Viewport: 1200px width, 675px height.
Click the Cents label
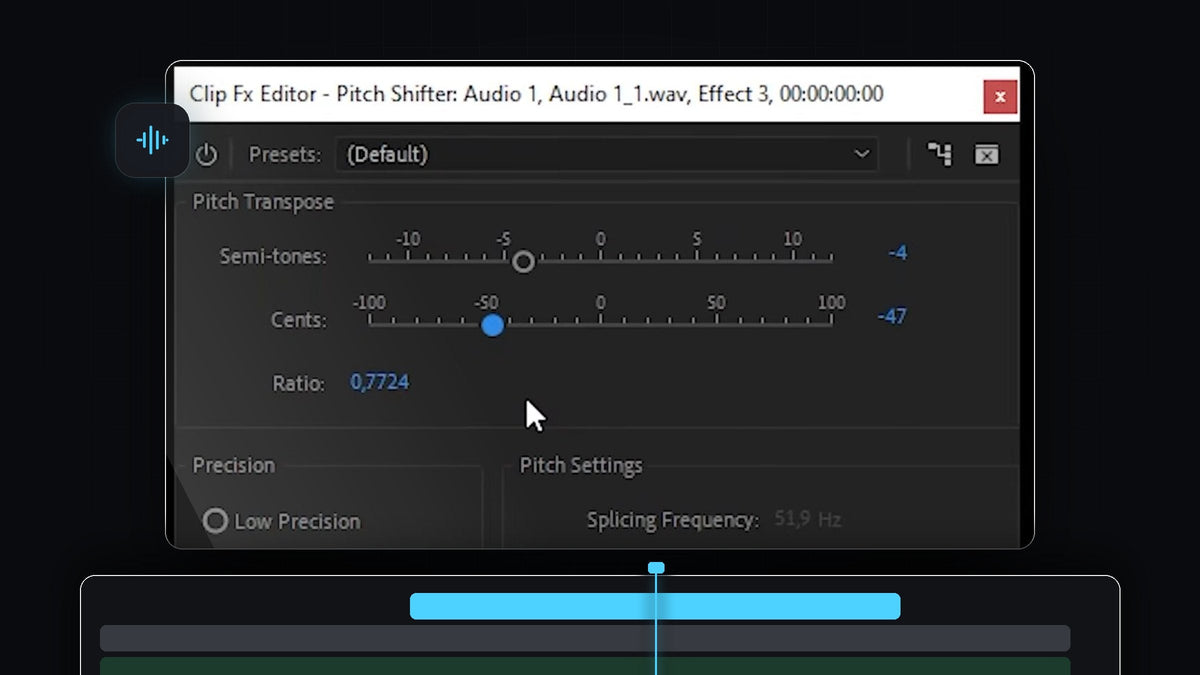click(299, 320)
